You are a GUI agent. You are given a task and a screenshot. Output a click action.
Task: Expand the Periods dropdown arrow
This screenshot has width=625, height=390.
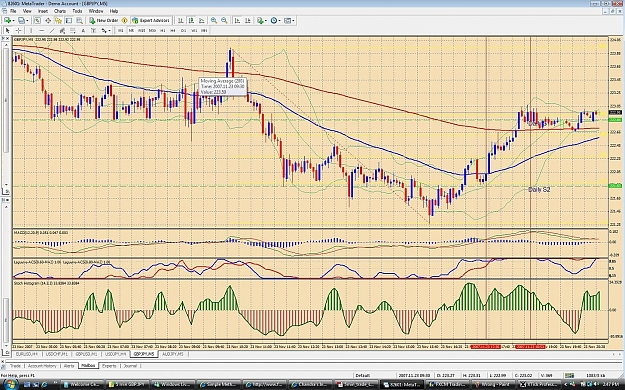tap(280, 20)
